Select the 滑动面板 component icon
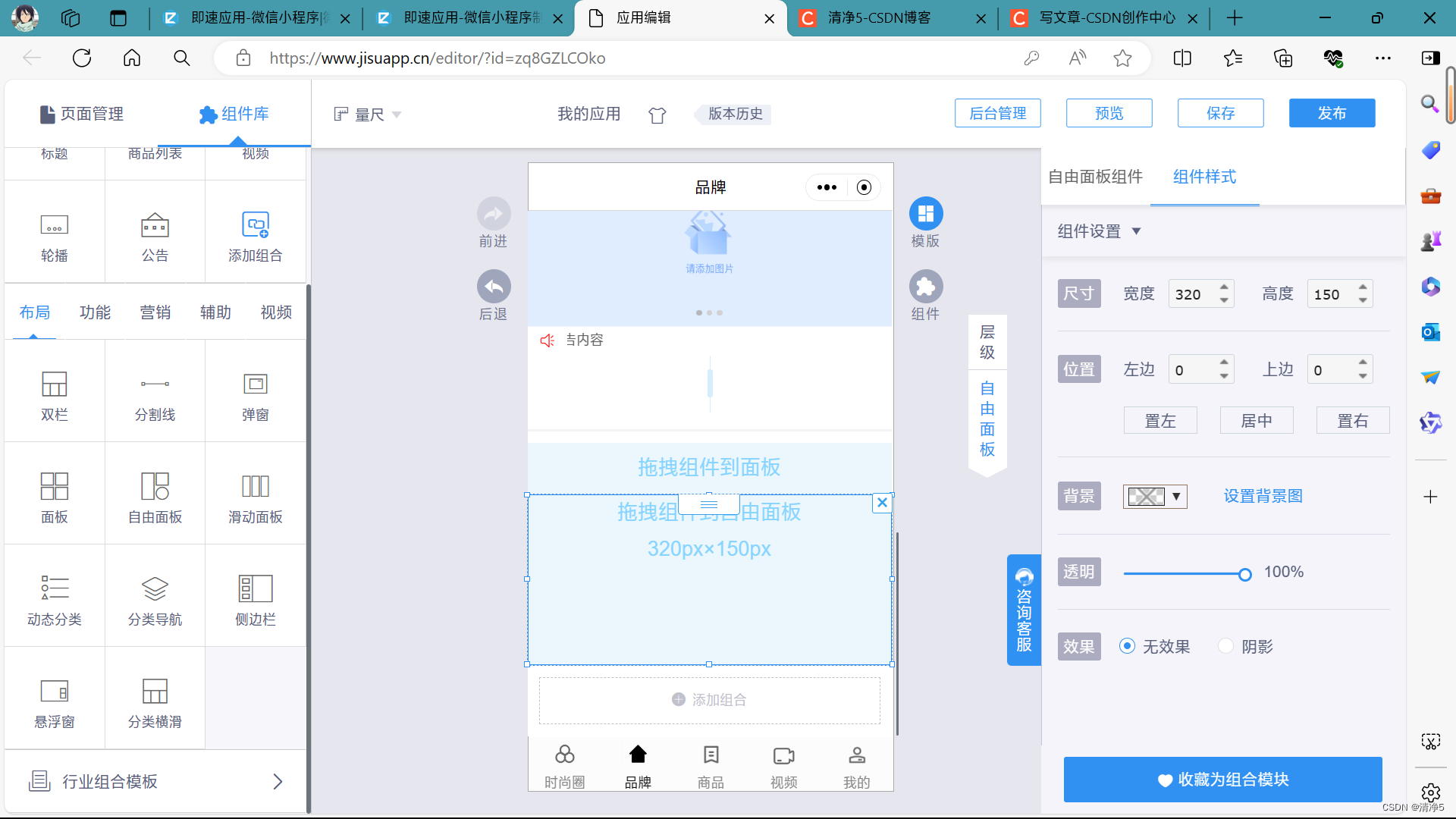Viewport: 1456px width, 819px height. [x=255, y=486]
